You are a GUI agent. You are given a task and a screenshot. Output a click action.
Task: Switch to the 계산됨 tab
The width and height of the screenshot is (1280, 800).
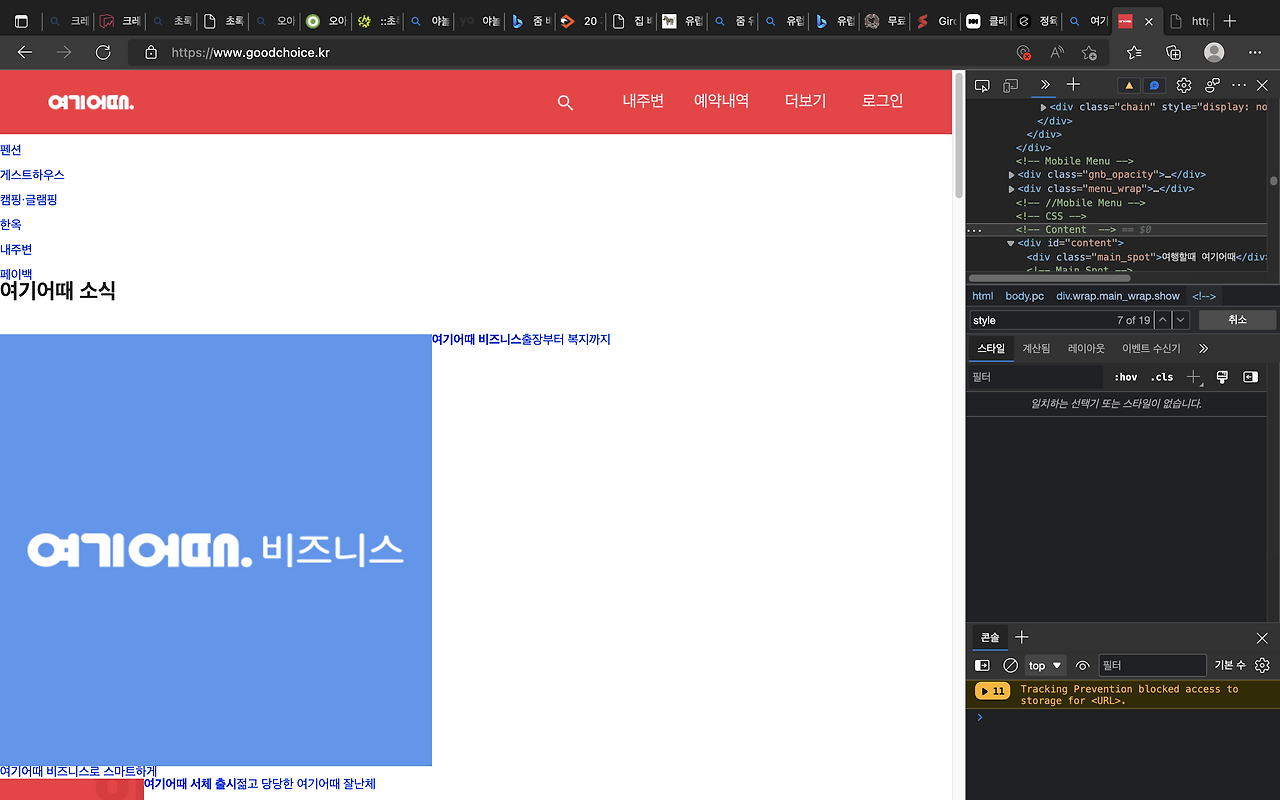tap(1036, 348)
